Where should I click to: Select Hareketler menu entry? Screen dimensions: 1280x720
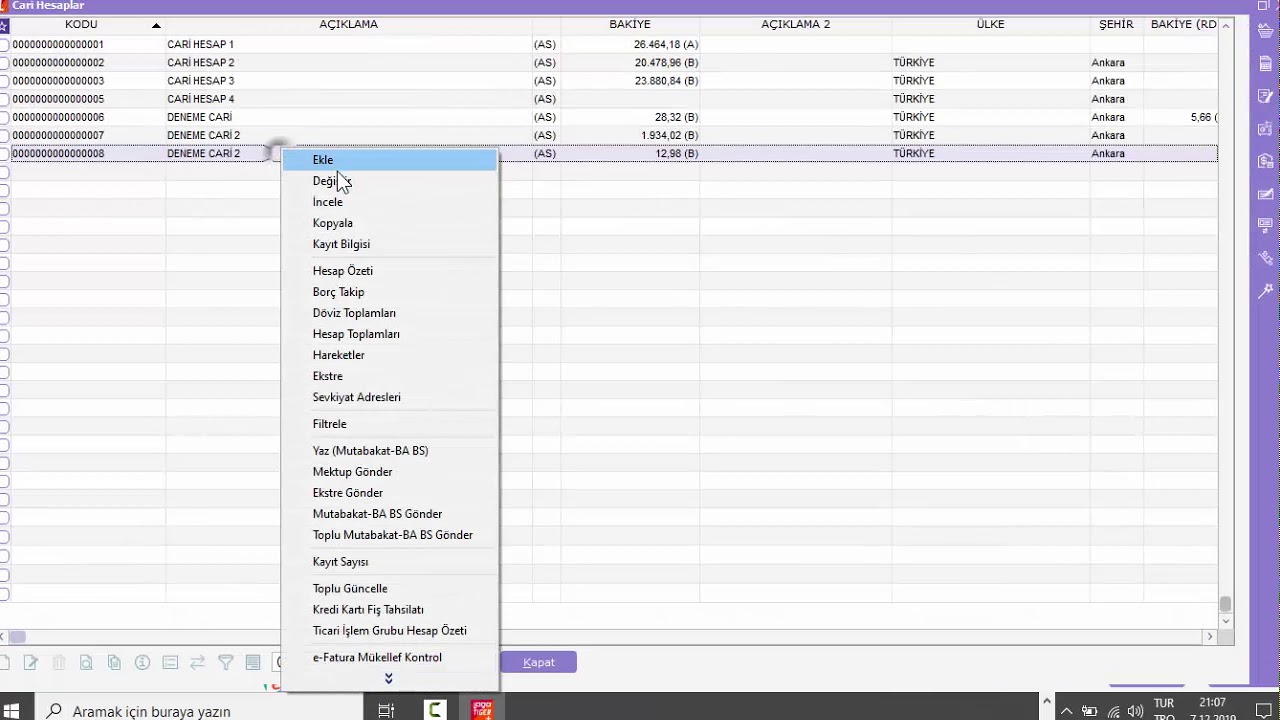(x=389, y=355)
